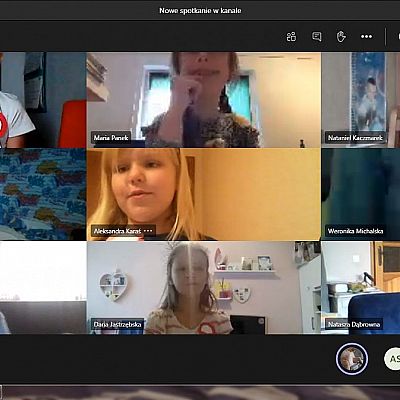The height and width of the screenshot is (400, 400).
Task: Open the meeting chat icon
Action: (316, 36)
